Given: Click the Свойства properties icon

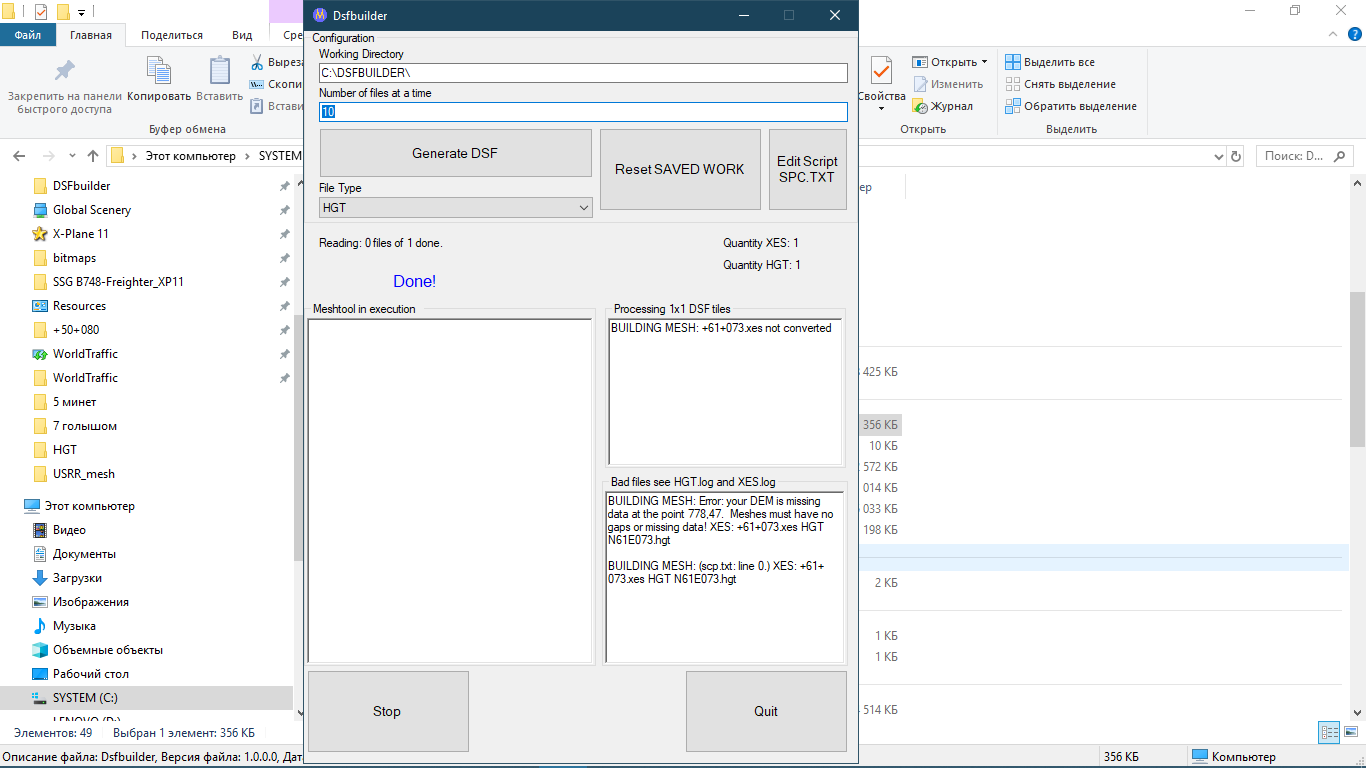Looking at the screenshot, I should pos(881,72).
